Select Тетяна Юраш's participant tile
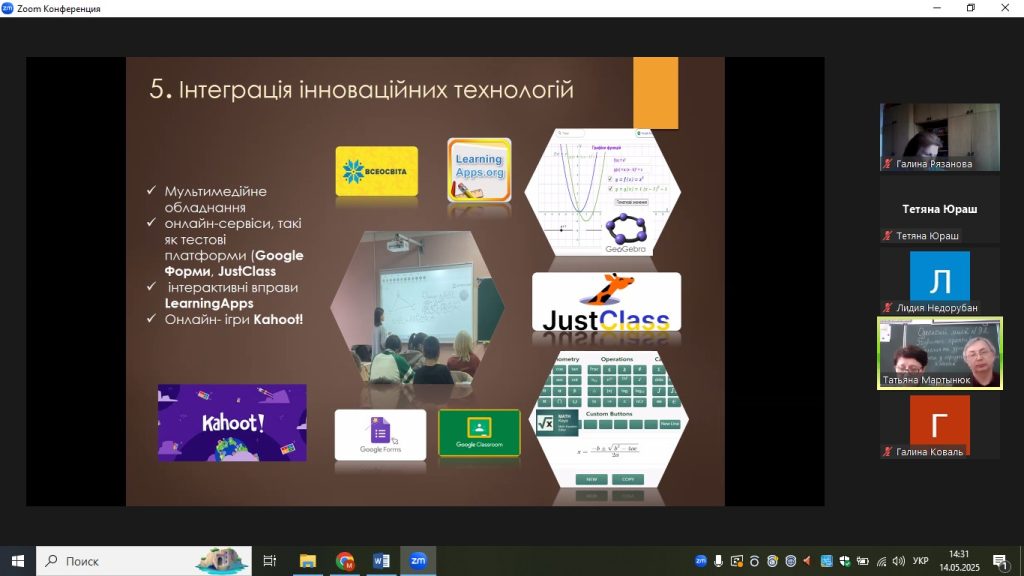Image resolution: width=1024 pixels, height=576 pixels. pos(940,209)
